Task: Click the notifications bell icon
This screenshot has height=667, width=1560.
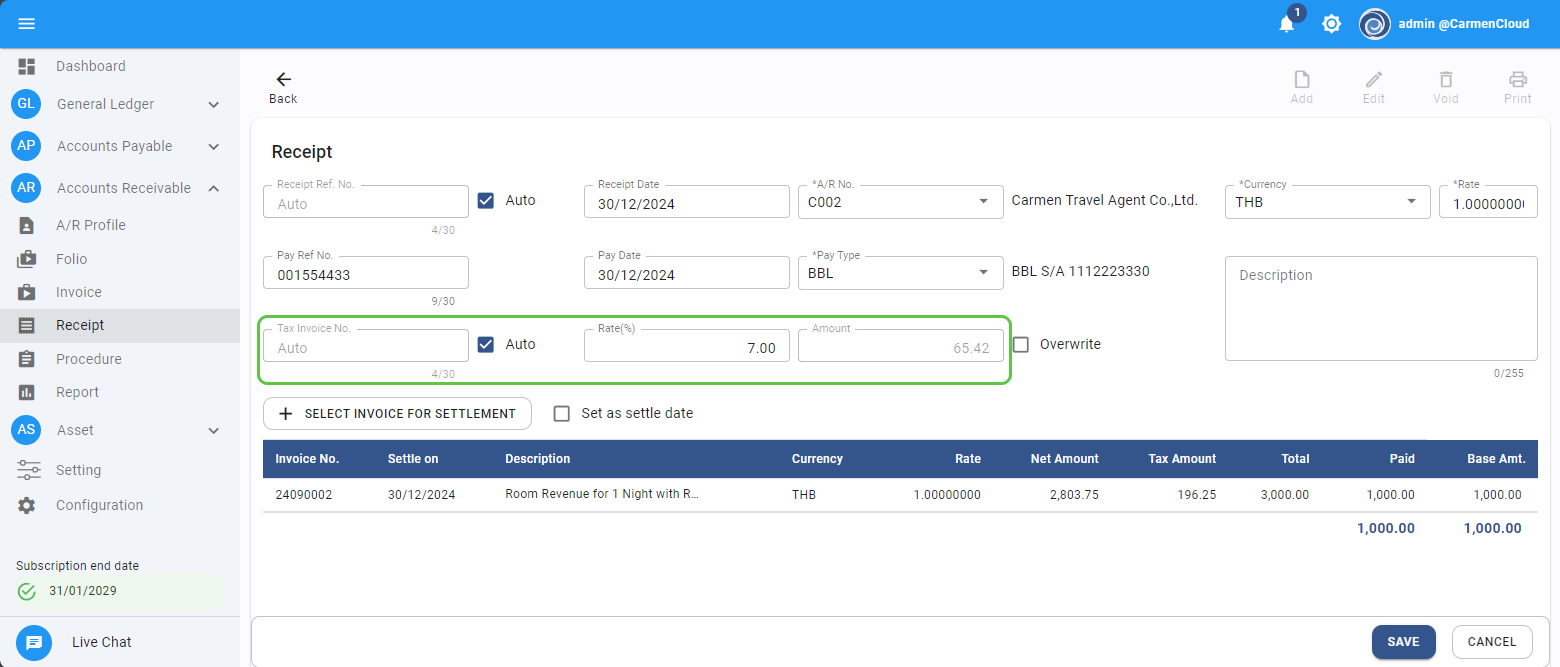Action: click(x=1287, y=24)
